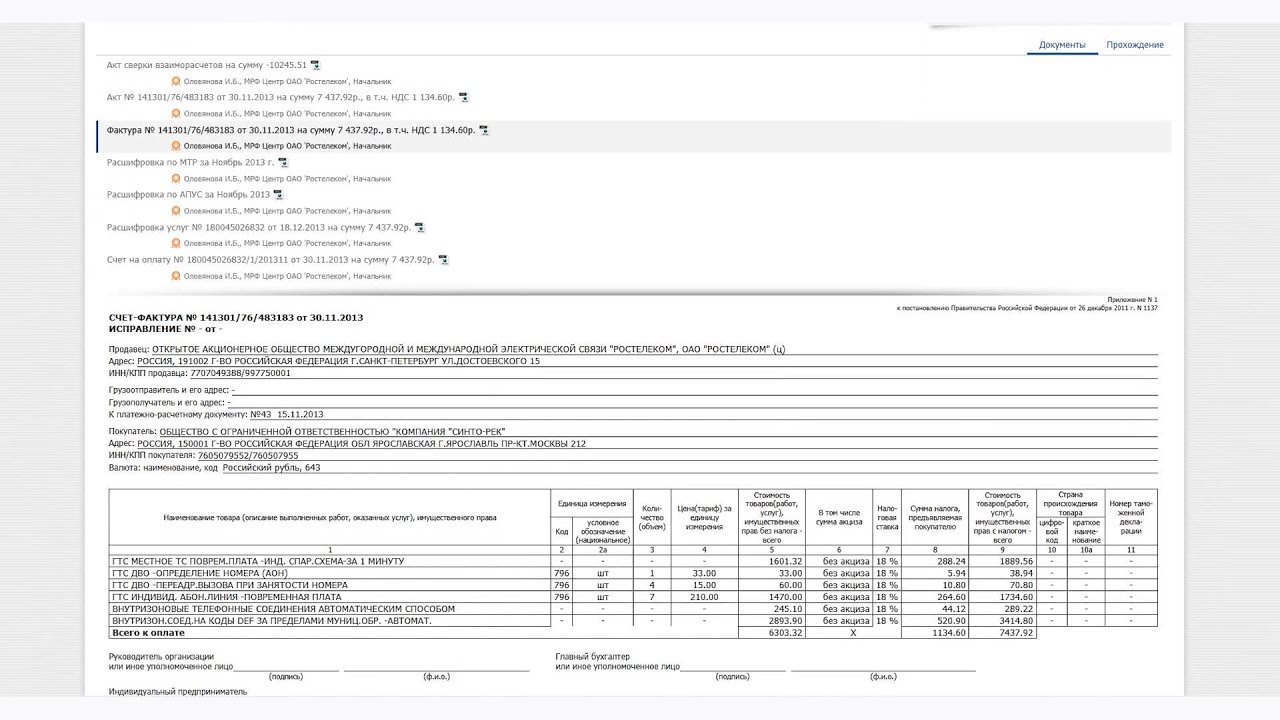This screenshot has width=1280, height=720.
Task: Click the ИСПРАВЛЕНИЕ № - от - line
Action: pyautogui.click(x=165, y=329)
